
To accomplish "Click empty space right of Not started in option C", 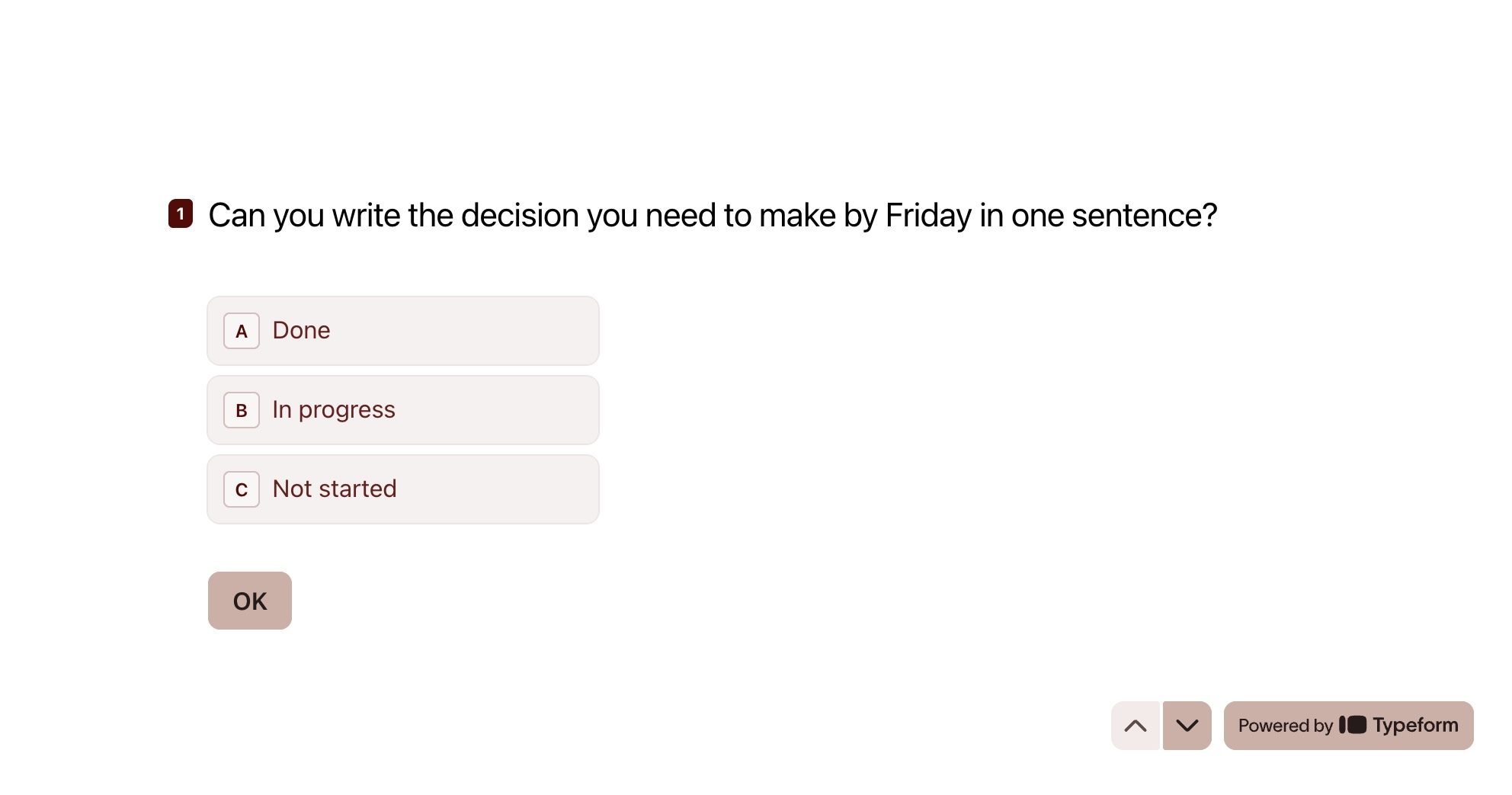I will (x=503, y=489).
